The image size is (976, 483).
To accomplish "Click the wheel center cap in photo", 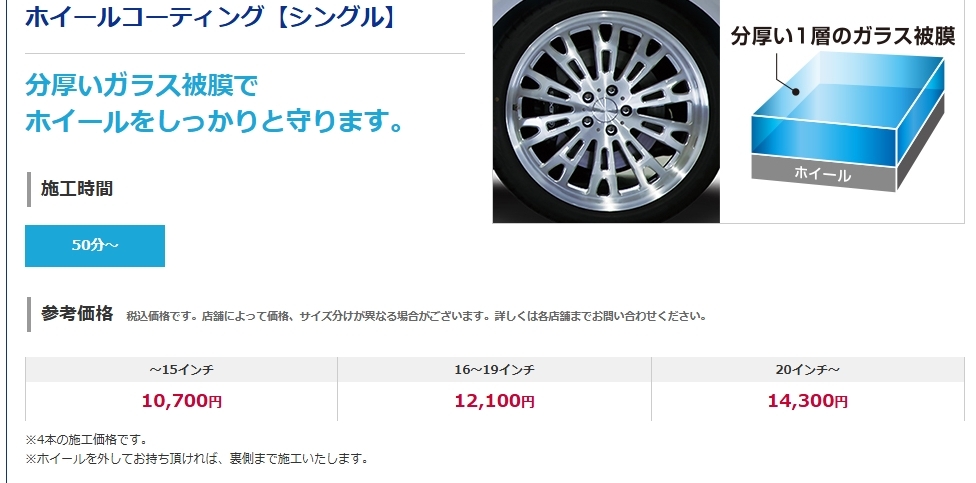I will click(x=606, y=107).
